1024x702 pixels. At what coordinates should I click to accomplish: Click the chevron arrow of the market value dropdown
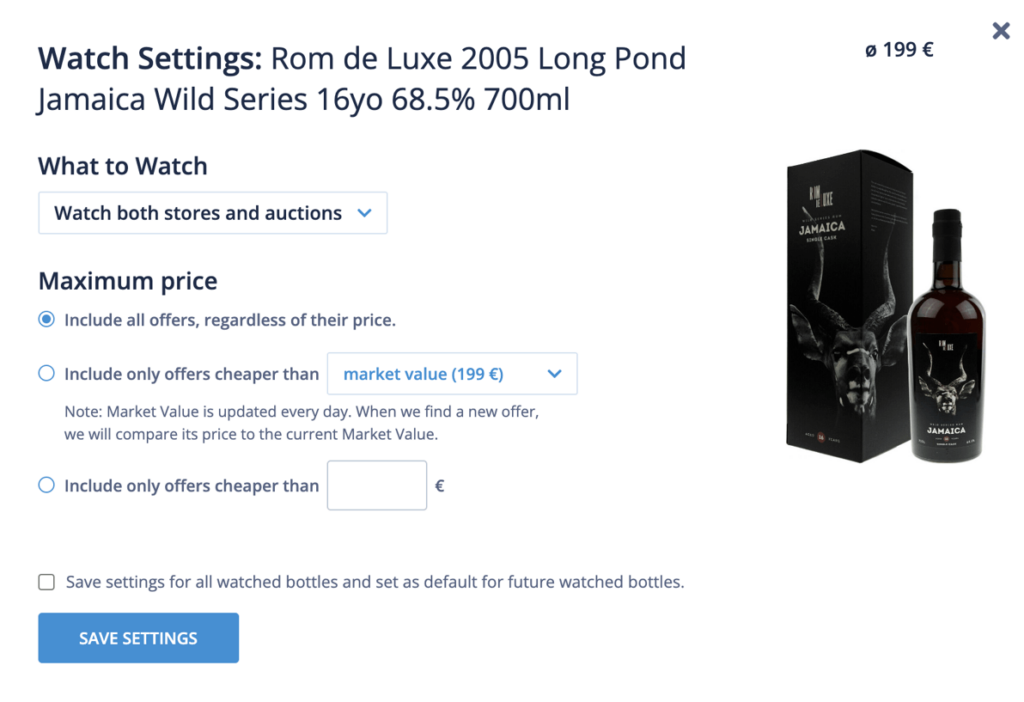pos(554,374)
